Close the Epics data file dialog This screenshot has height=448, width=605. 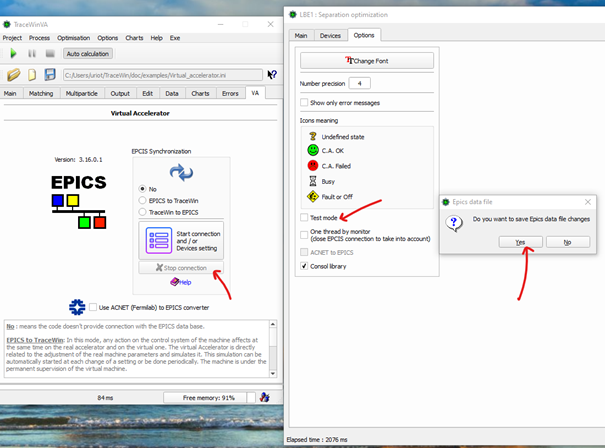[588, 202]
